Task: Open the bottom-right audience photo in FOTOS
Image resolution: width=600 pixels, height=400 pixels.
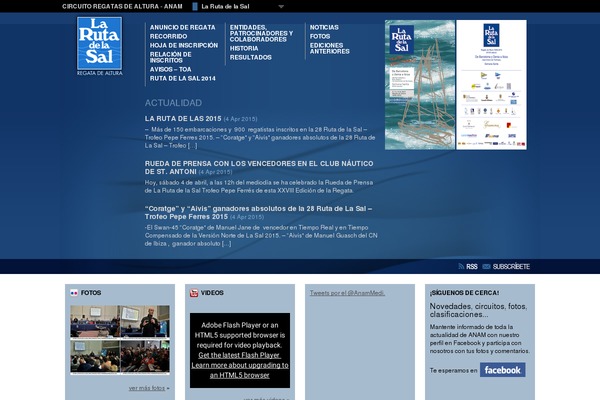Action: pos(145,356)
